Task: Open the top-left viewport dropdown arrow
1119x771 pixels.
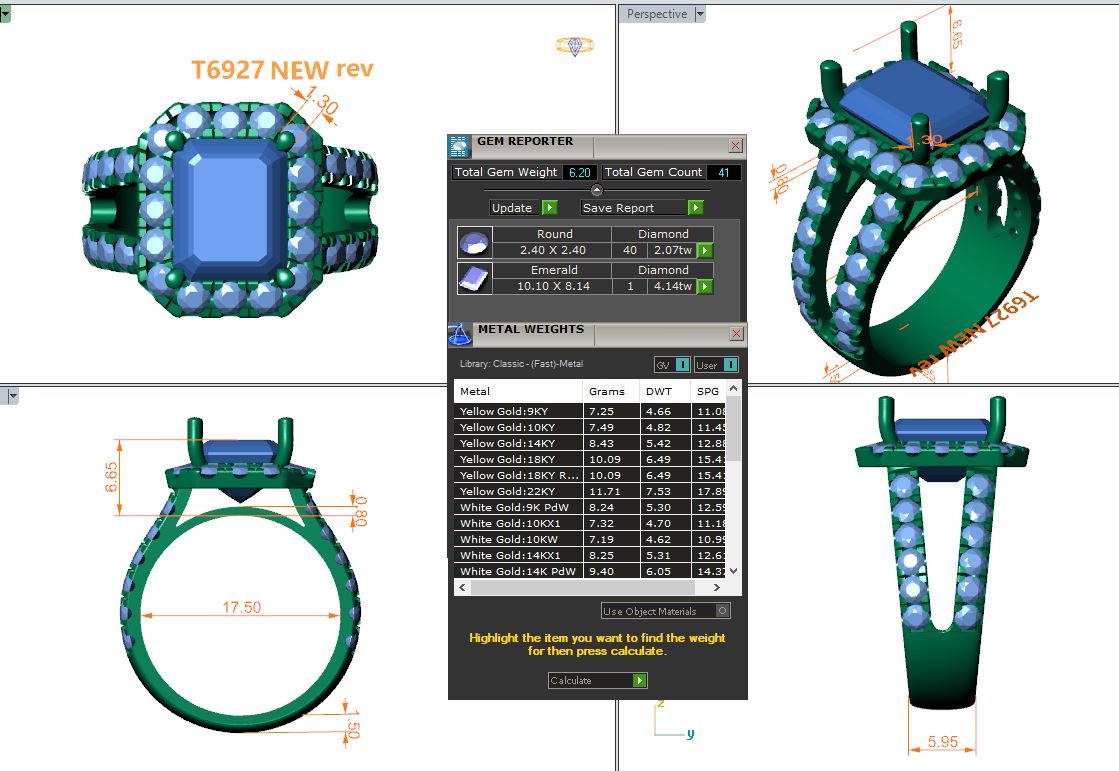Action: (5, 14)
